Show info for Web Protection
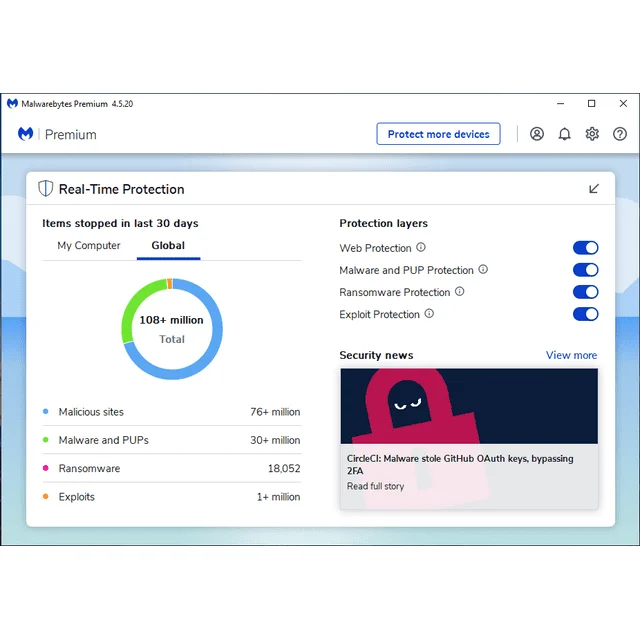The image size is (640, 640). [421, 247]
